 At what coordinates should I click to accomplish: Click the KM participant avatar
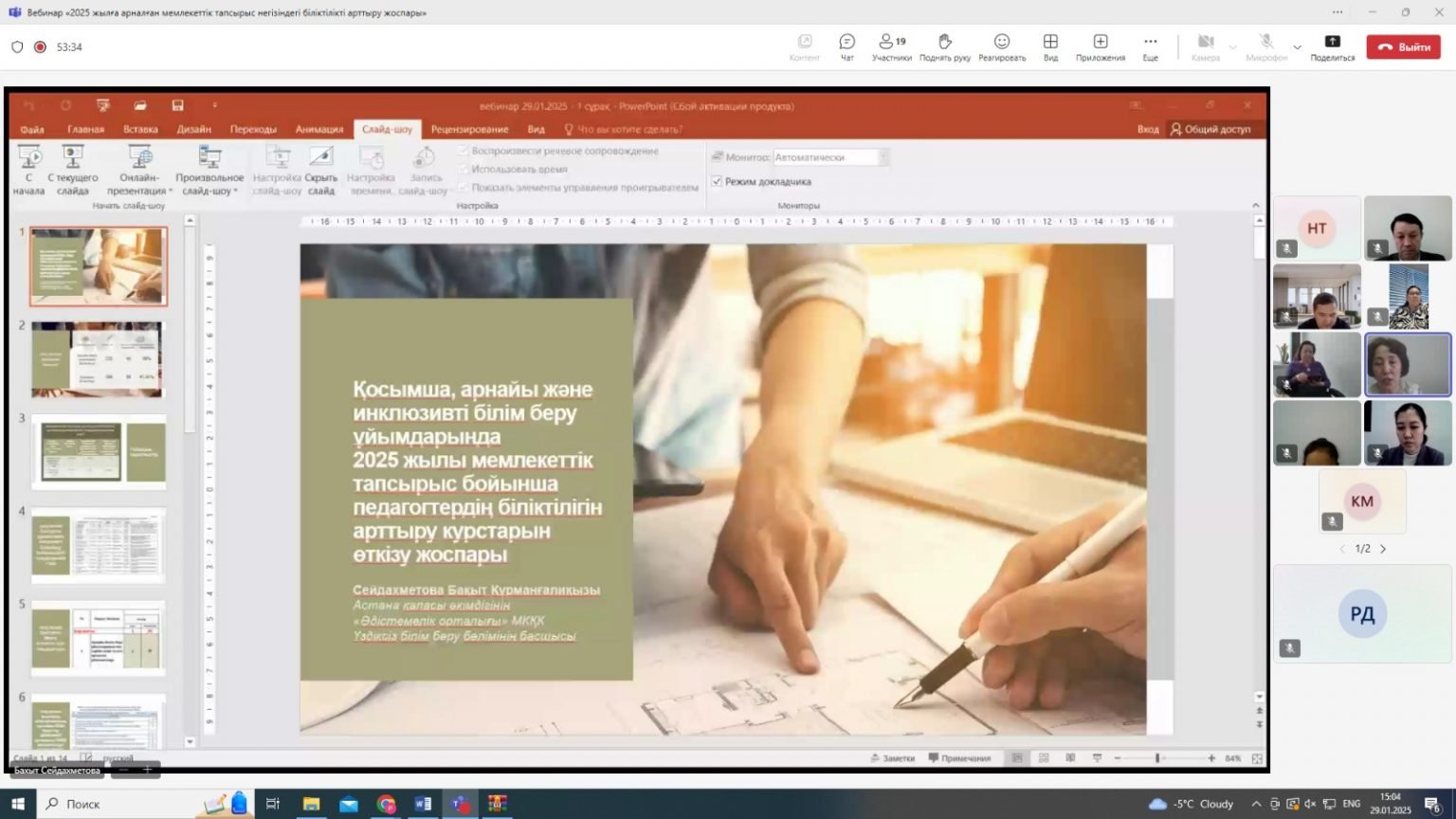pos(1362,501)
